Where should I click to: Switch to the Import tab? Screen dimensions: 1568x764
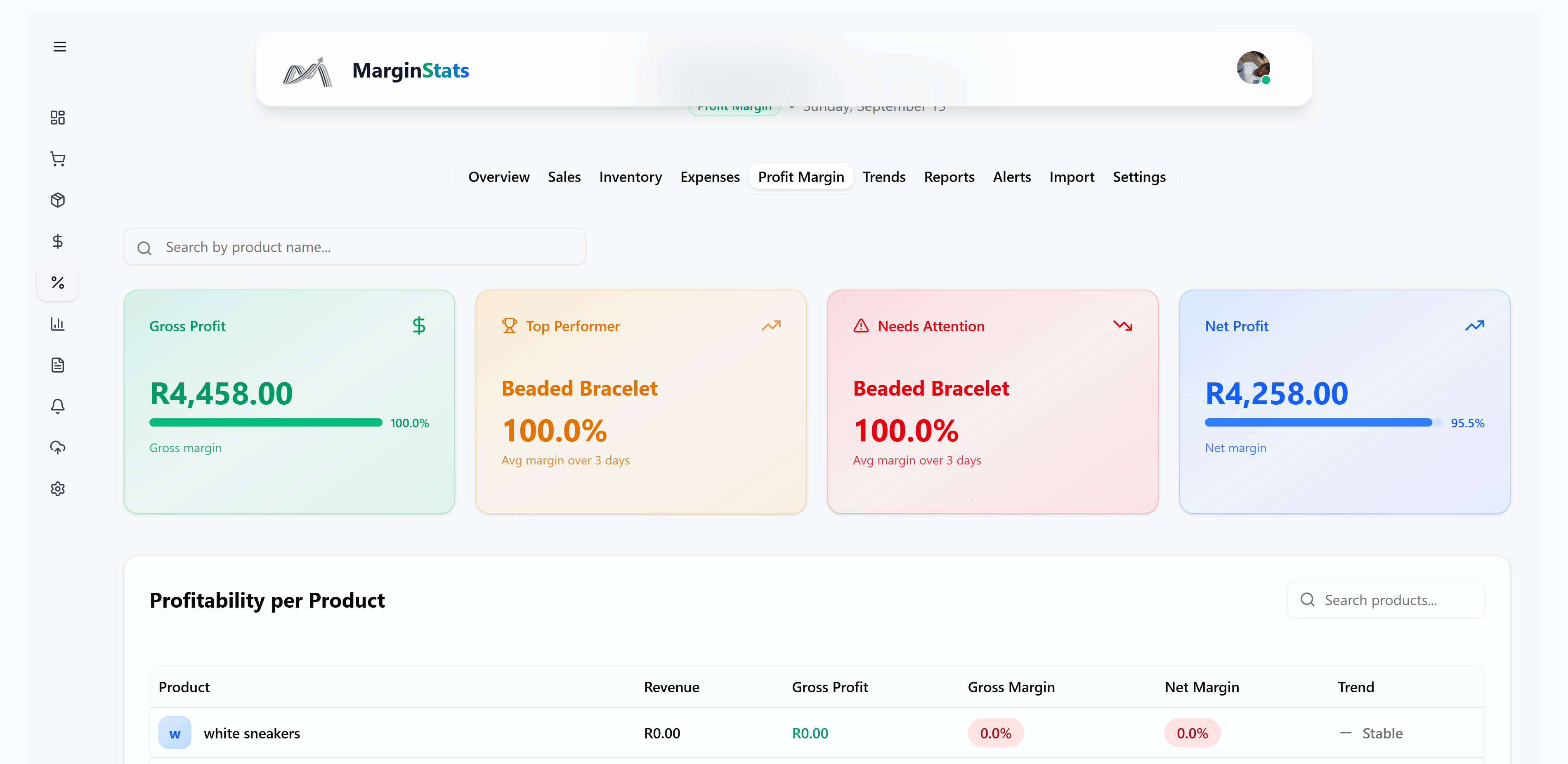pos(1071,177)
